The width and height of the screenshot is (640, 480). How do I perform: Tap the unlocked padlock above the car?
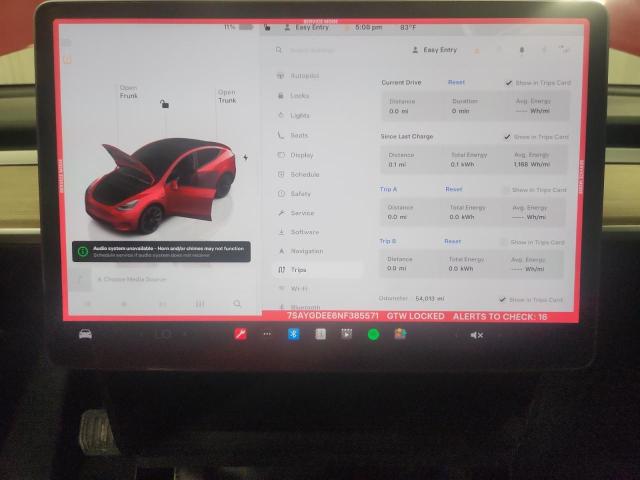coord(164,104)
